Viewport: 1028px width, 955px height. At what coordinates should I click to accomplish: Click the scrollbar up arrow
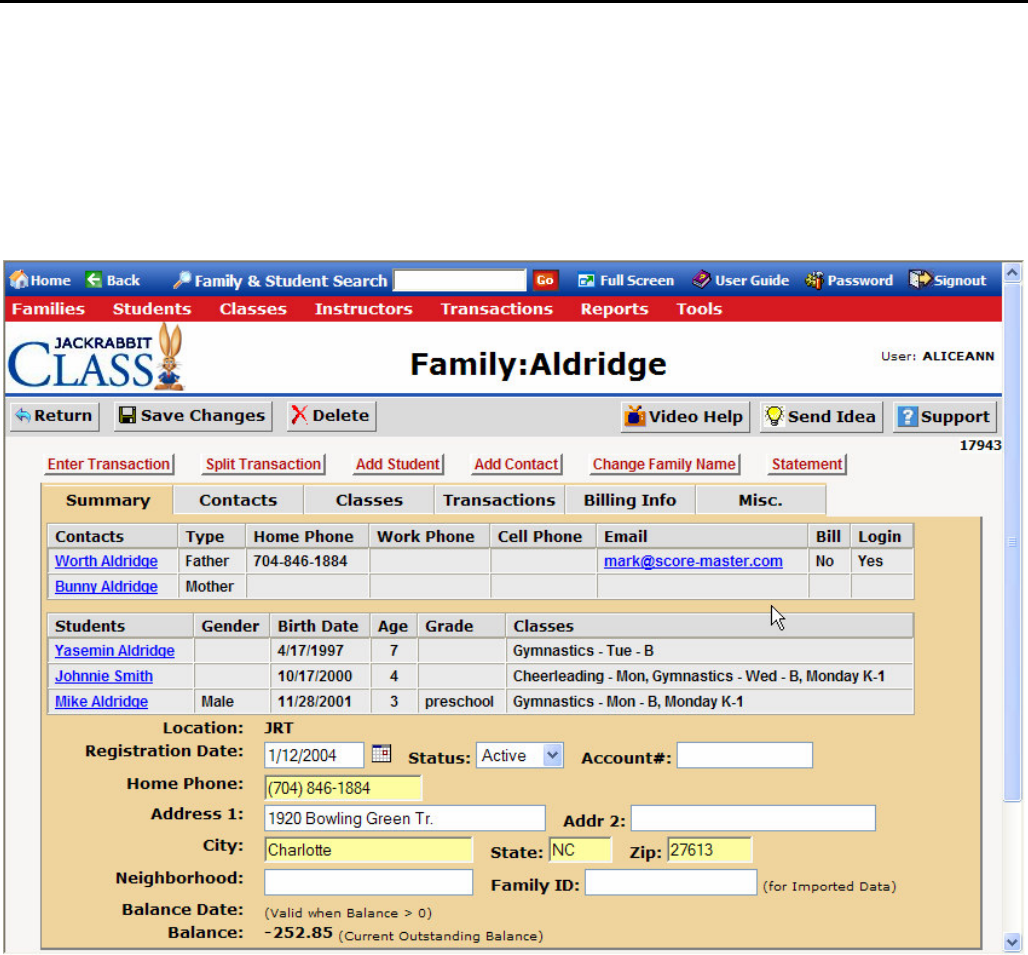(1012, 272)
